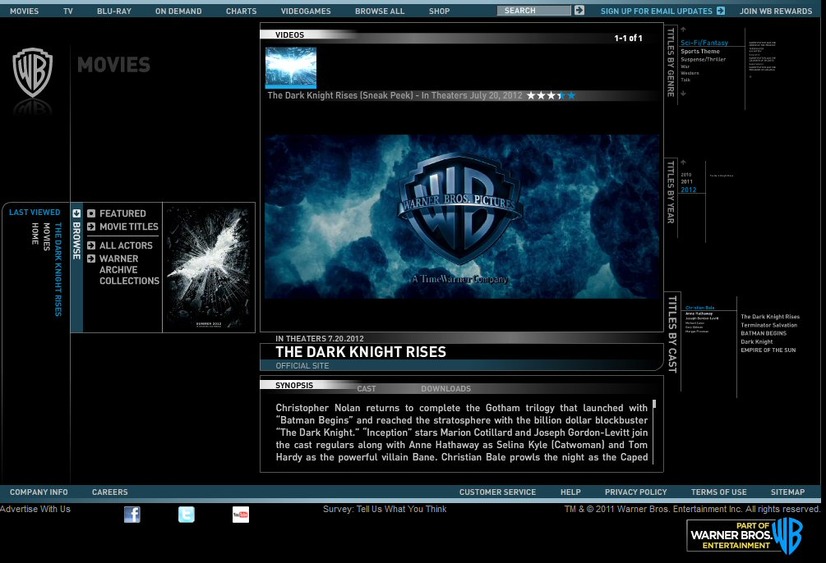826x563 pixels.
Task: Open the Blu-ray menu item
Action: pyautogui.click(x=114, y=11)
